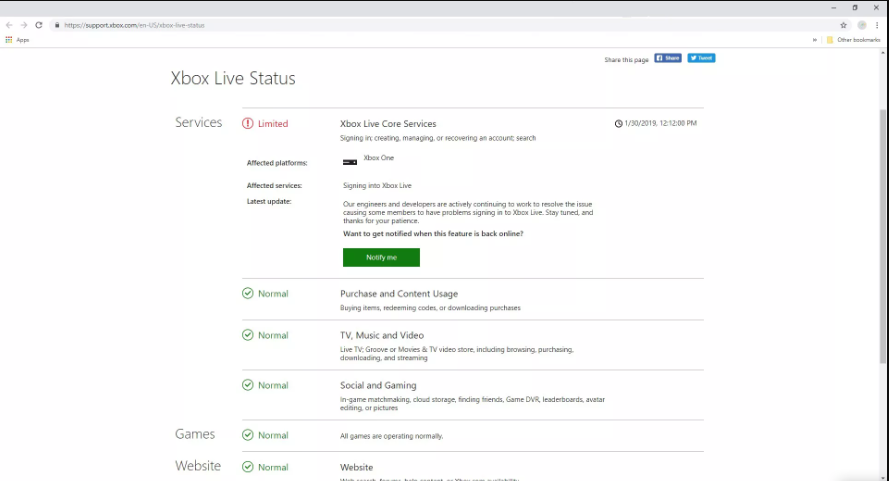Viewport: 889px width, 481px height.
Task: Click the Games section heading
Action: [x=194, y=434]
